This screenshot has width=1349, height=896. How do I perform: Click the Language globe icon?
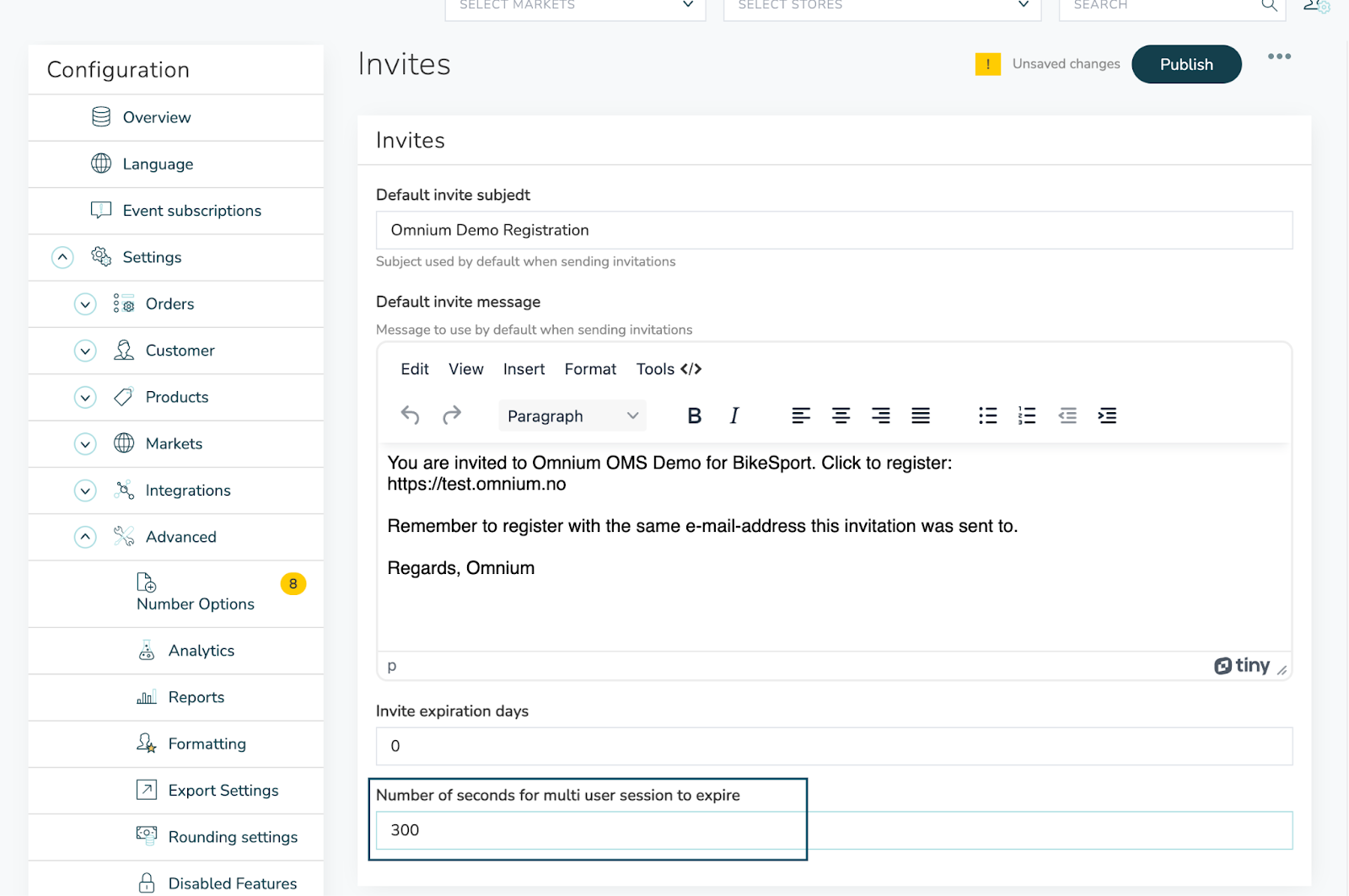[x=101, y=164]
